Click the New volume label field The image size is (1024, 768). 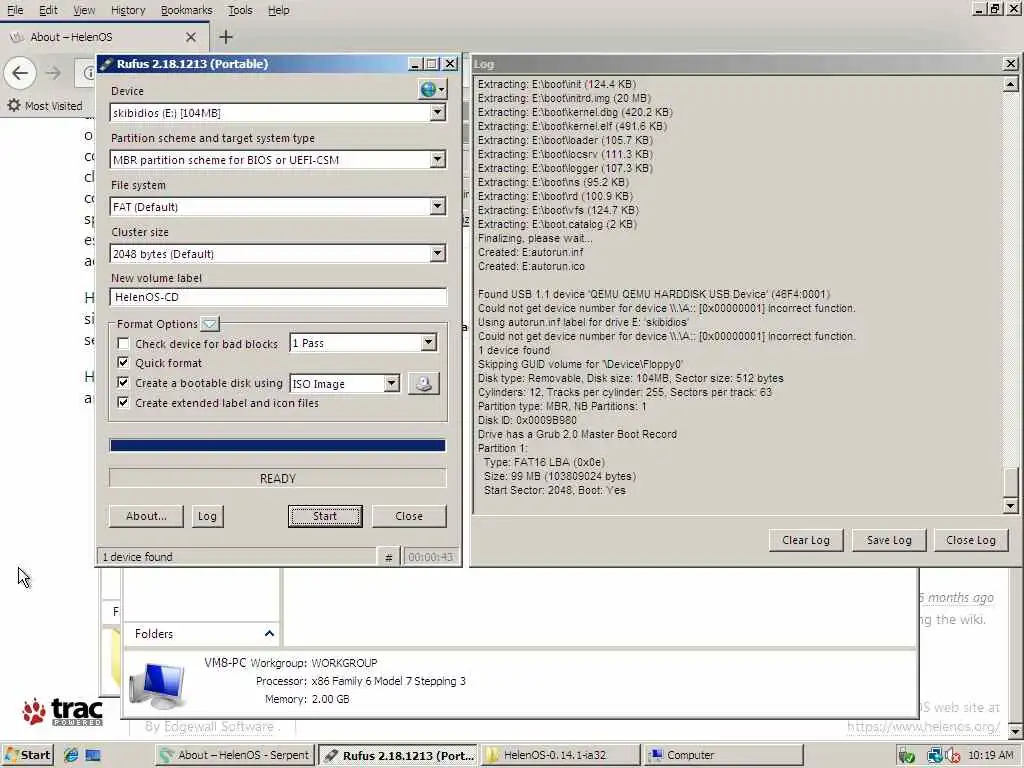pyautogui.click(x=278, y=297)
